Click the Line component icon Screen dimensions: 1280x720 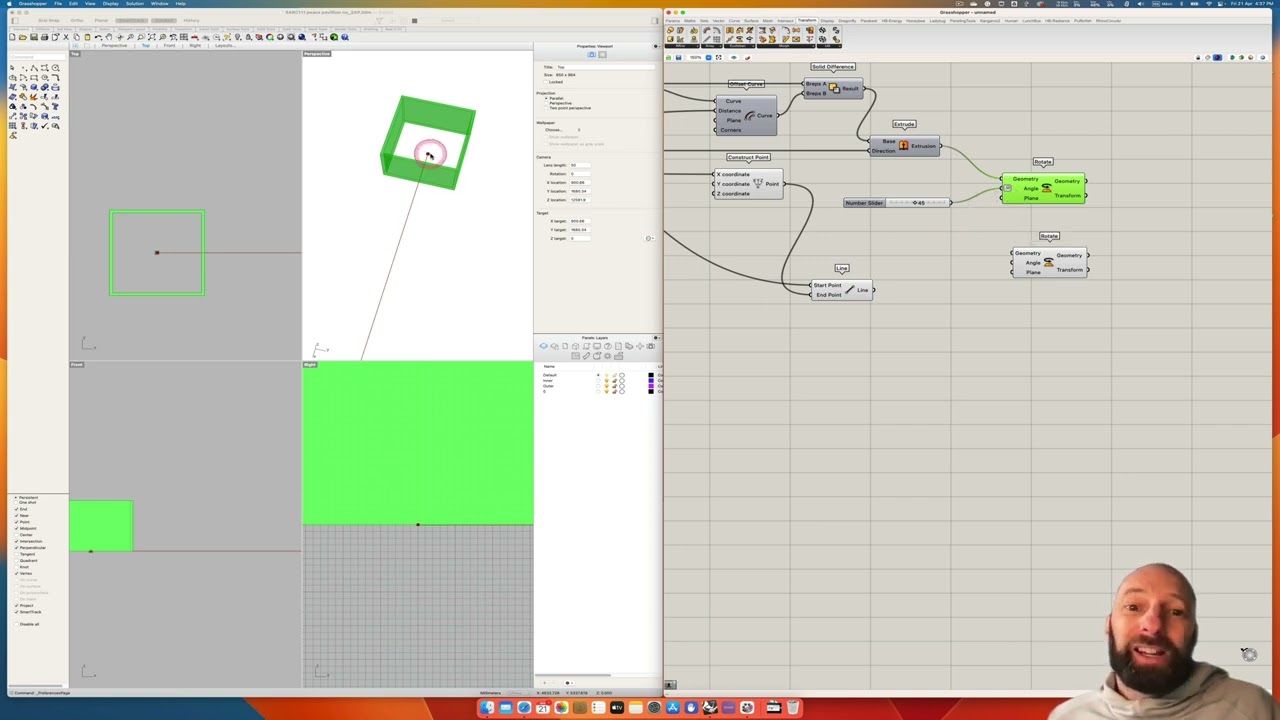pos(850,289)
